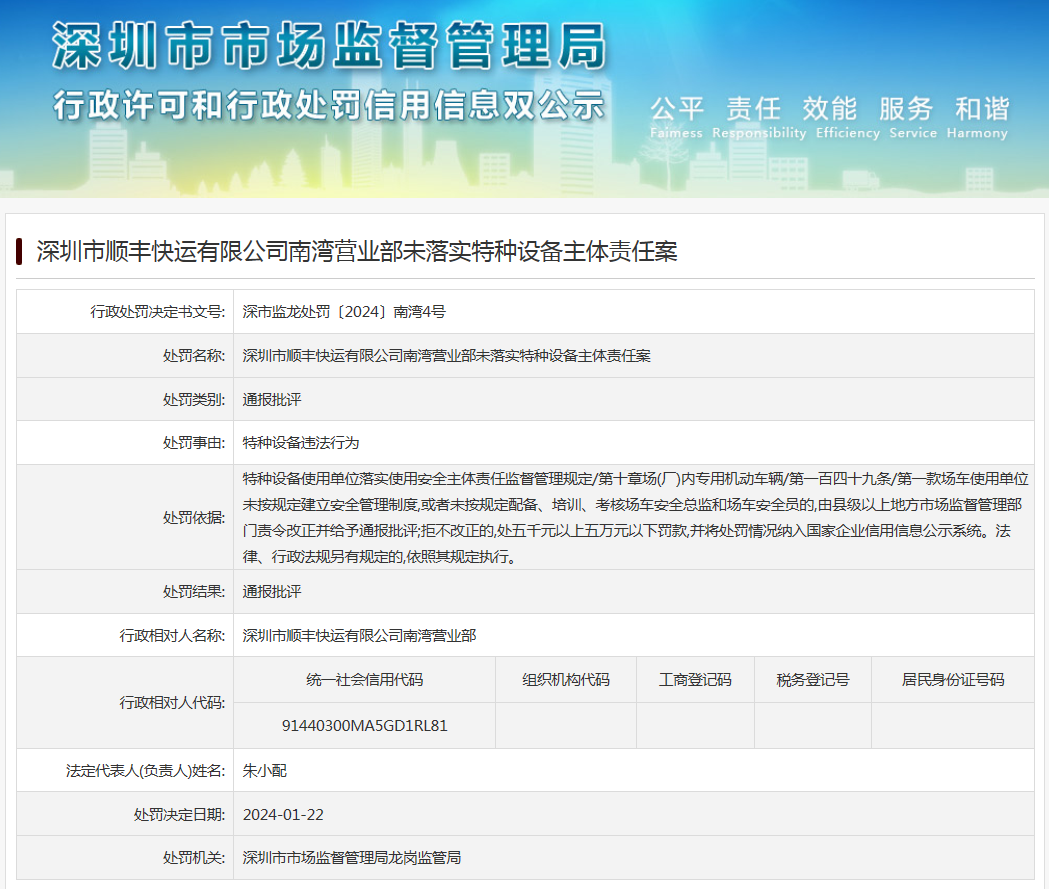Select the 责任 Responsibility slogan in banner
The width and height of the screenshot is (1049, 889).
(759, 118)
